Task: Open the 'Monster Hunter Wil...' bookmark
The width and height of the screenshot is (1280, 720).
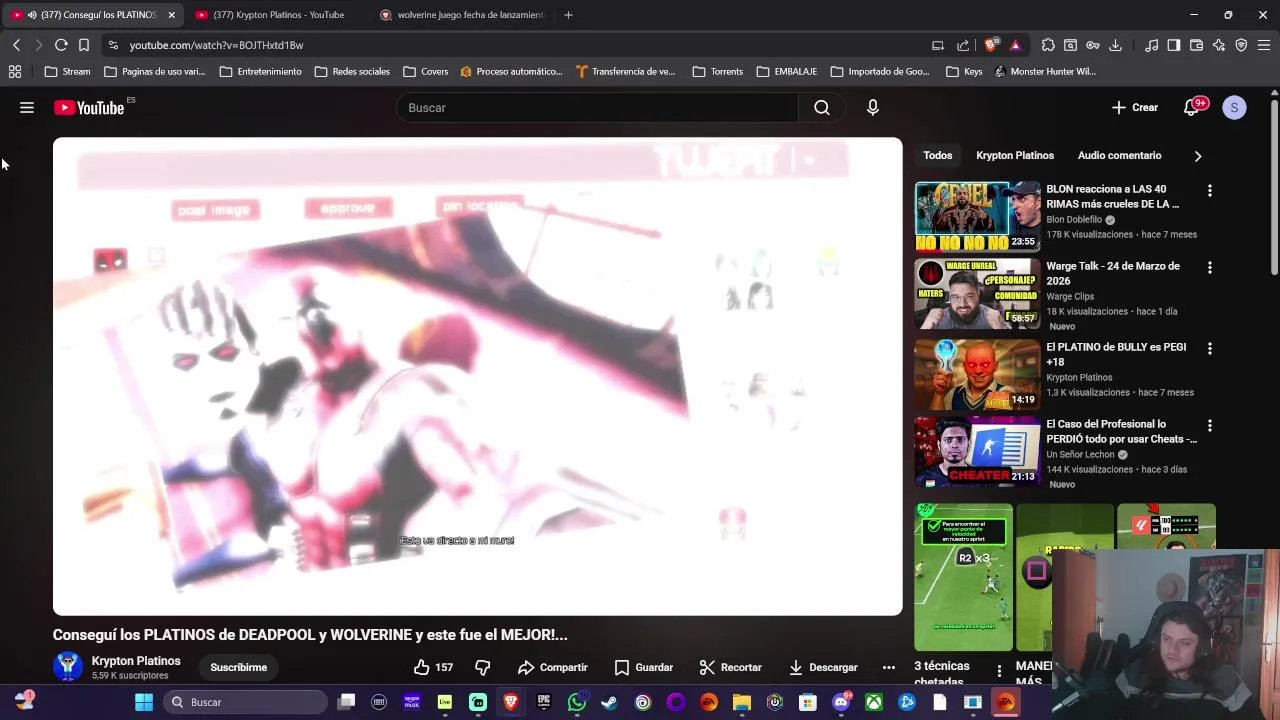Action: point(1045,71)
